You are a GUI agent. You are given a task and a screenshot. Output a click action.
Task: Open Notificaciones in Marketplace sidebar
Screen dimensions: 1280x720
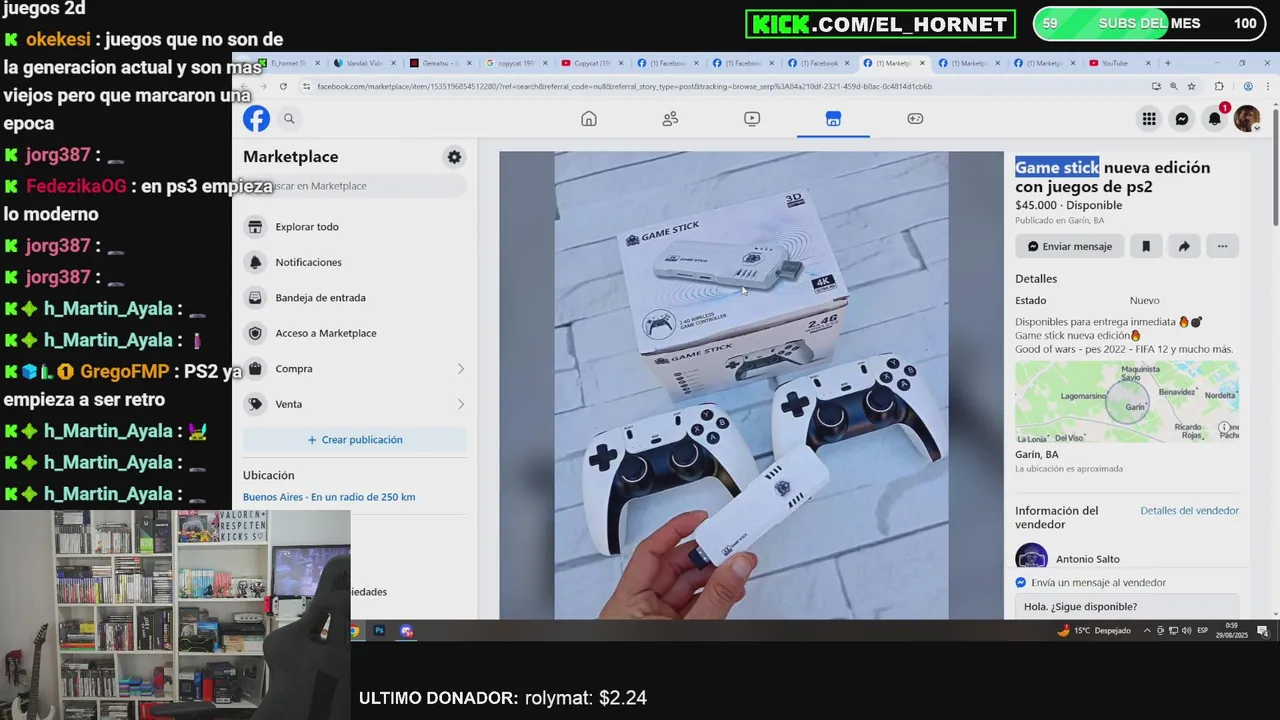click(x=355, y=262)
